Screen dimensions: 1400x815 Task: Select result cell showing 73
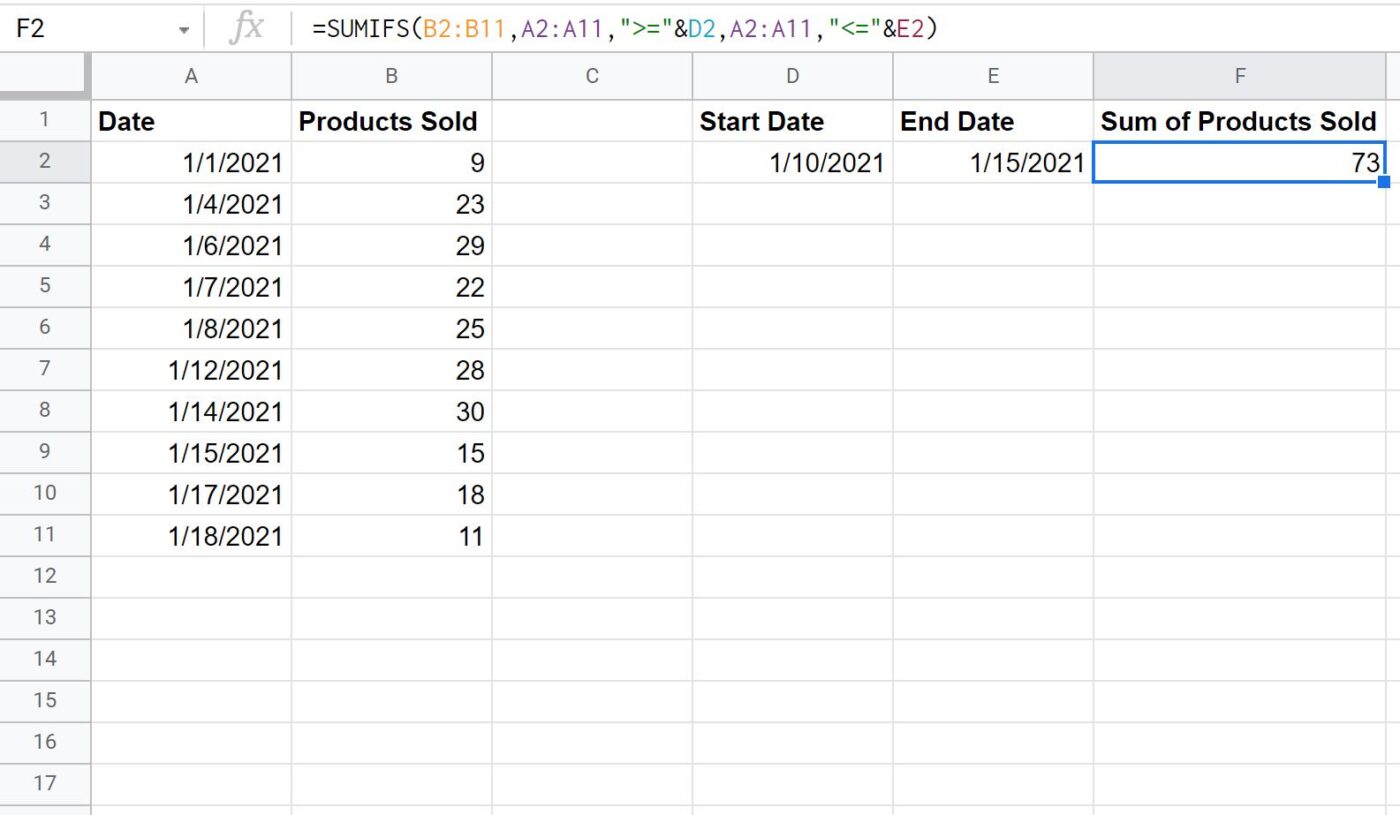1240,162
